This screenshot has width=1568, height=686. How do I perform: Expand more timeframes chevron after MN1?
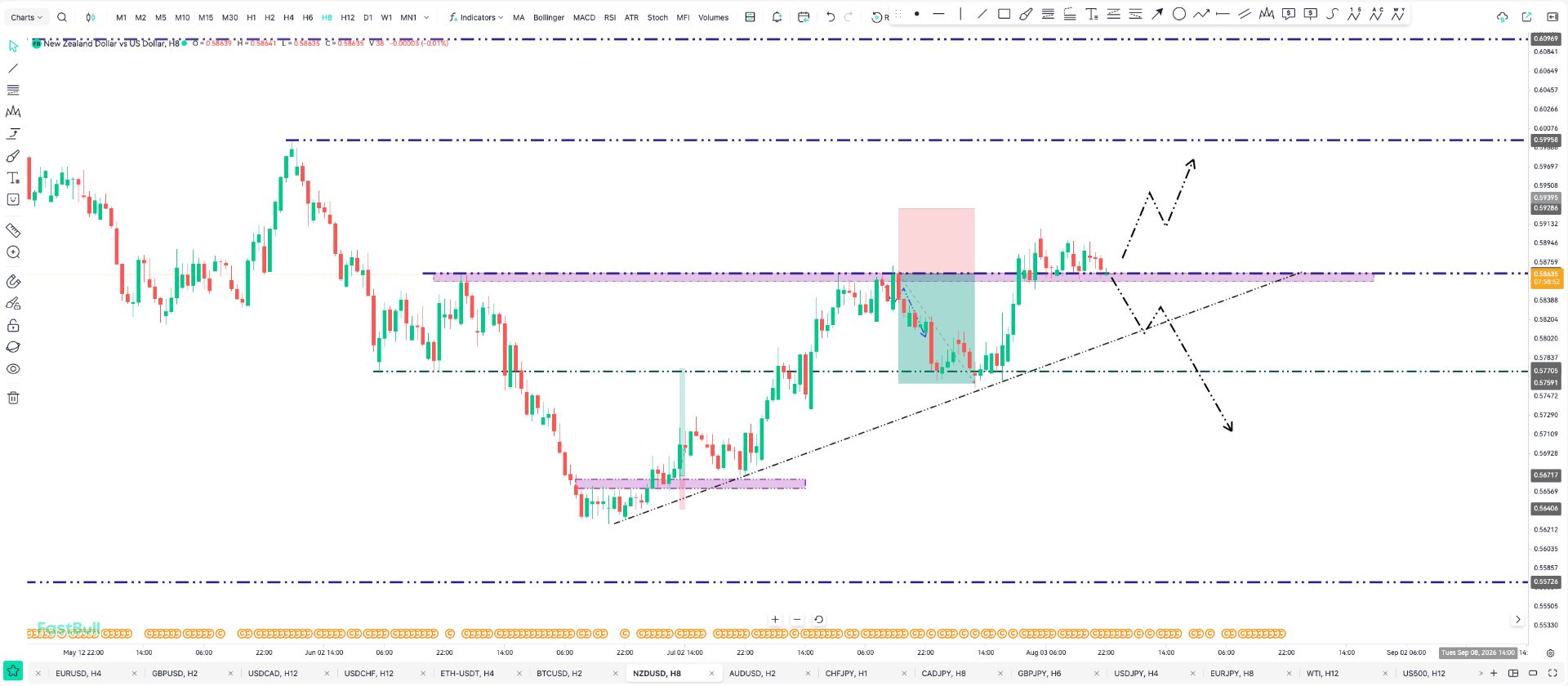tap(426, 17)
